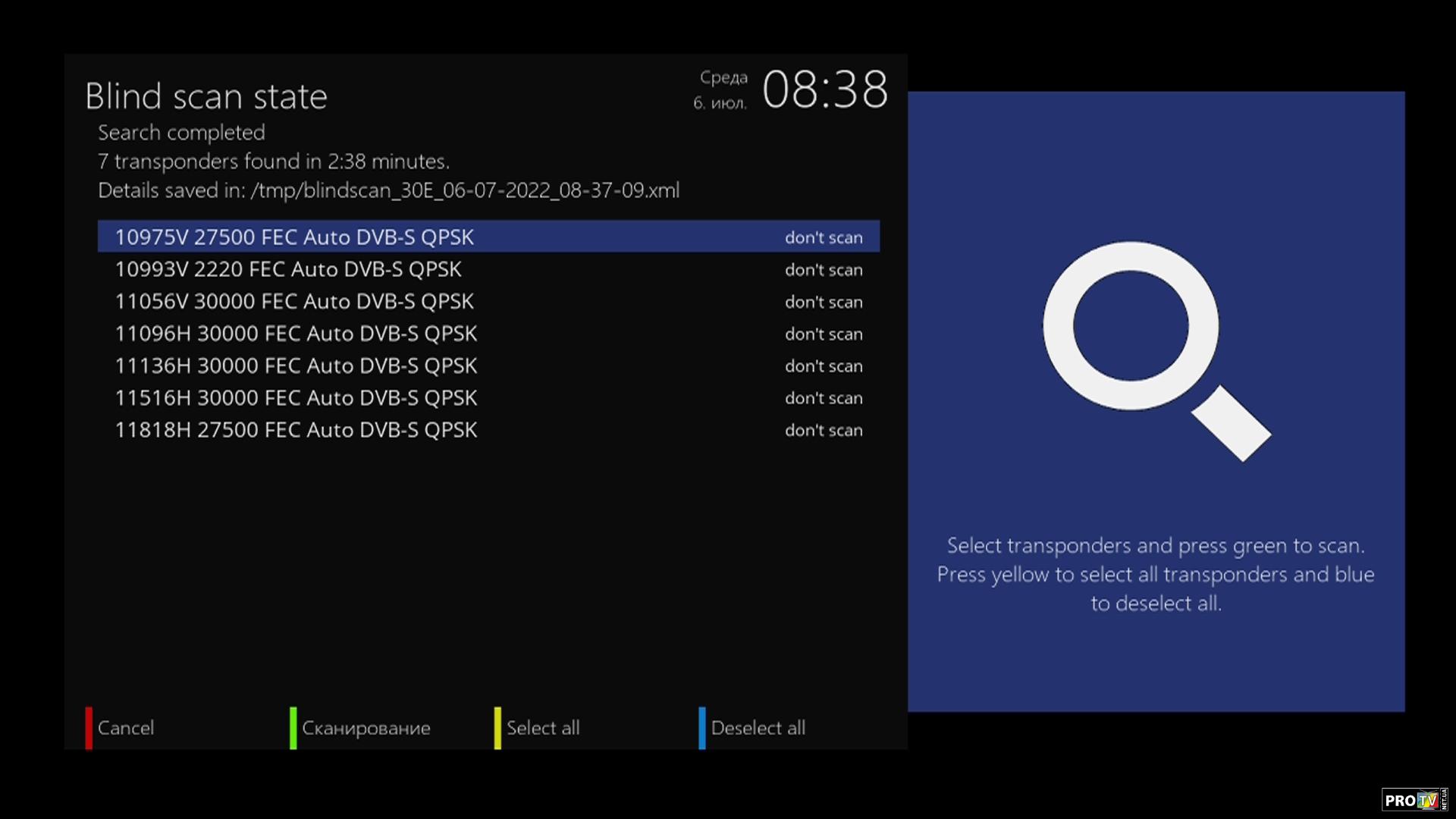The width and height of the screenshot is (1456, 819).
Task: Toggle scan state for transponder 10975V
Action: (824, 237)
